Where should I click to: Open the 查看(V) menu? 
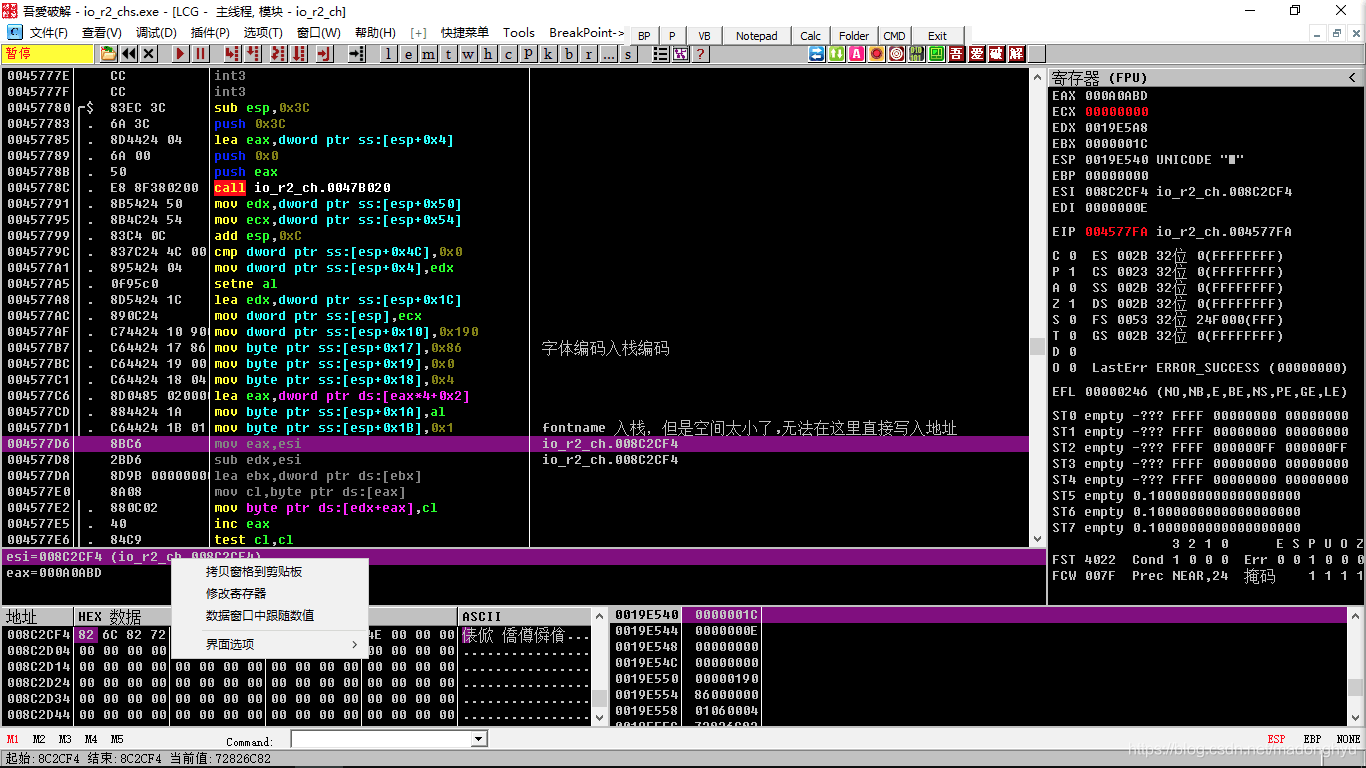(x=101, y=33)
